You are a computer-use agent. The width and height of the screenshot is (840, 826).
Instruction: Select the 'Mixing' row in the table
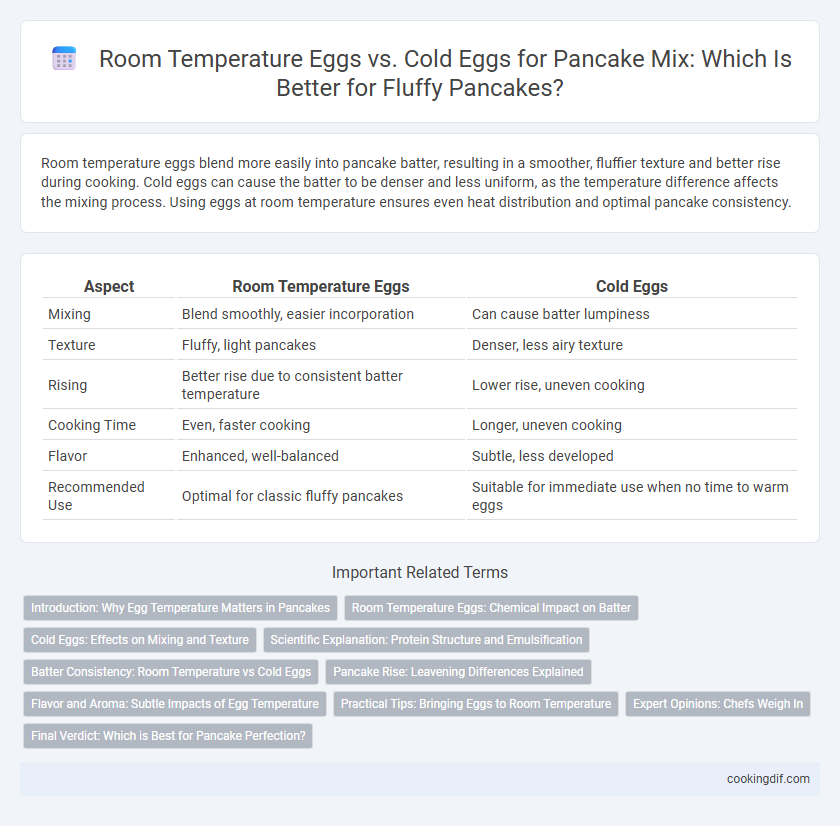(420, 314)
